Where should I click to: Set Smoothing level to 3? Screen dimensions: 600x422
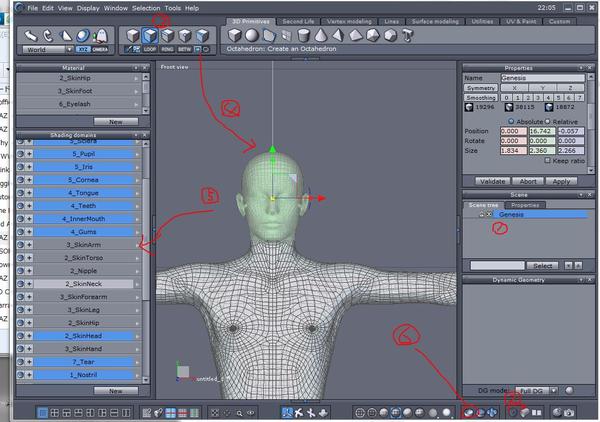[538, 98]
